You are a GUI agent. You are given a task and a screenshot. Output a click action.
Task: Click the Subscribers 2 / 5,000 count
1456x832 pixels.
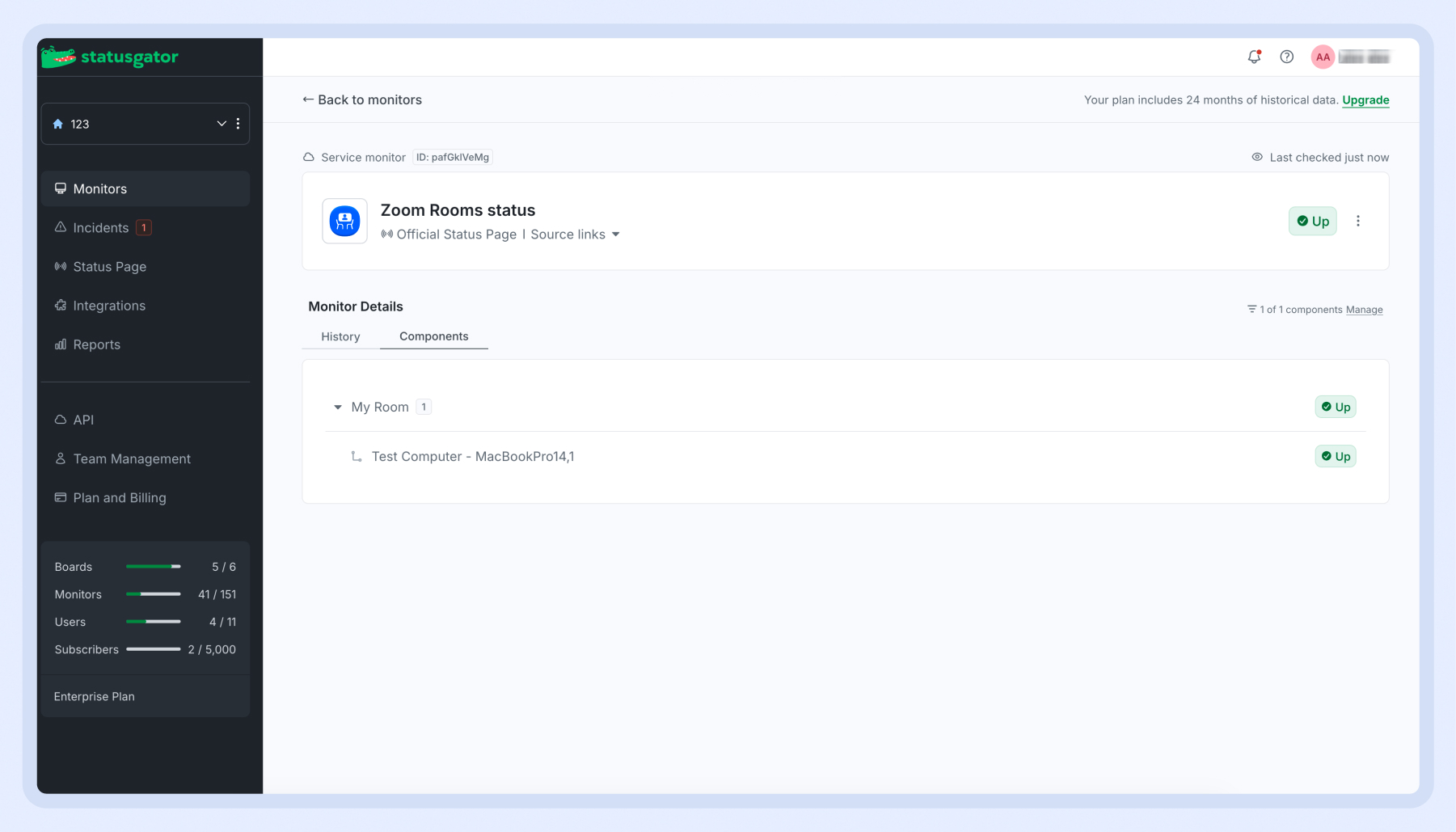click(212, 649)
